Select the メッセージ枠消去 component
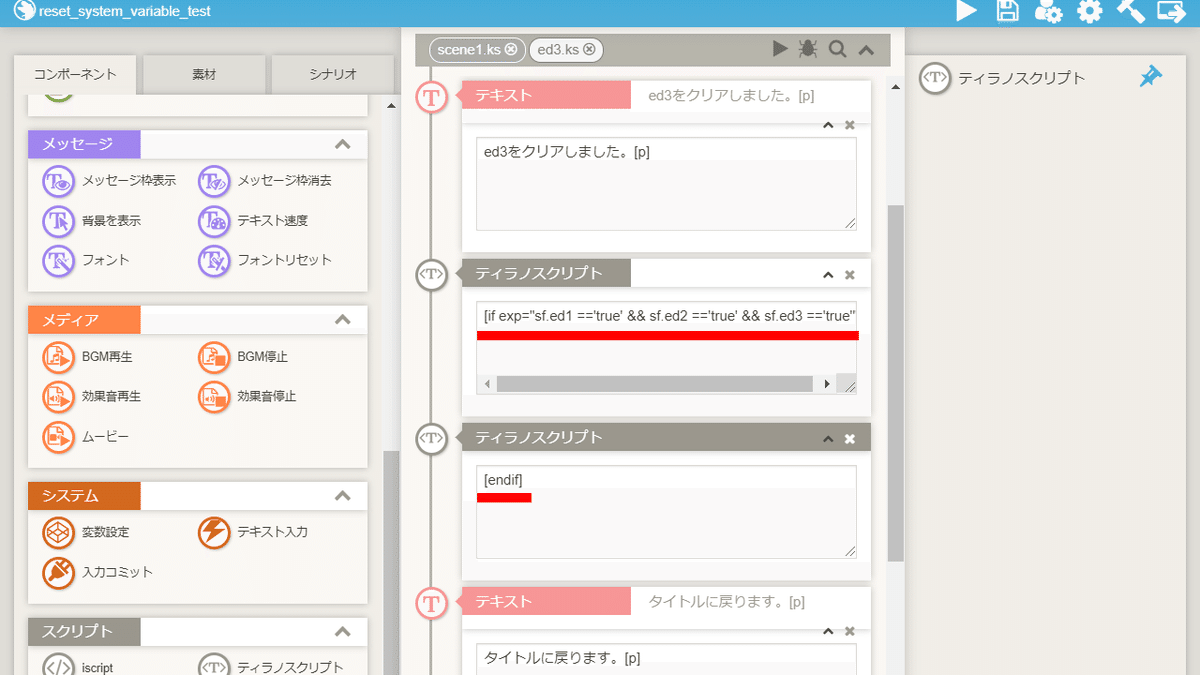This screenshot has width=1200, height=675. pyautogui.click(x=265, y=181)
